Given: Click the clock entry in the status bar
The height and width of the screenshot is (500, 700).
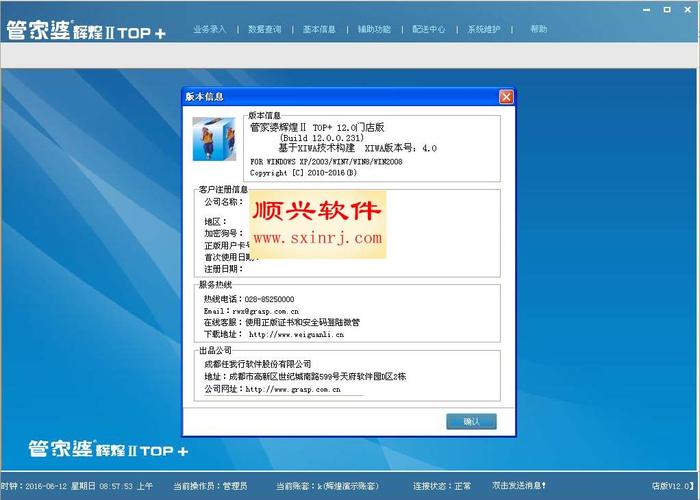Looking at the screenshot, I should tap(76, 486).
